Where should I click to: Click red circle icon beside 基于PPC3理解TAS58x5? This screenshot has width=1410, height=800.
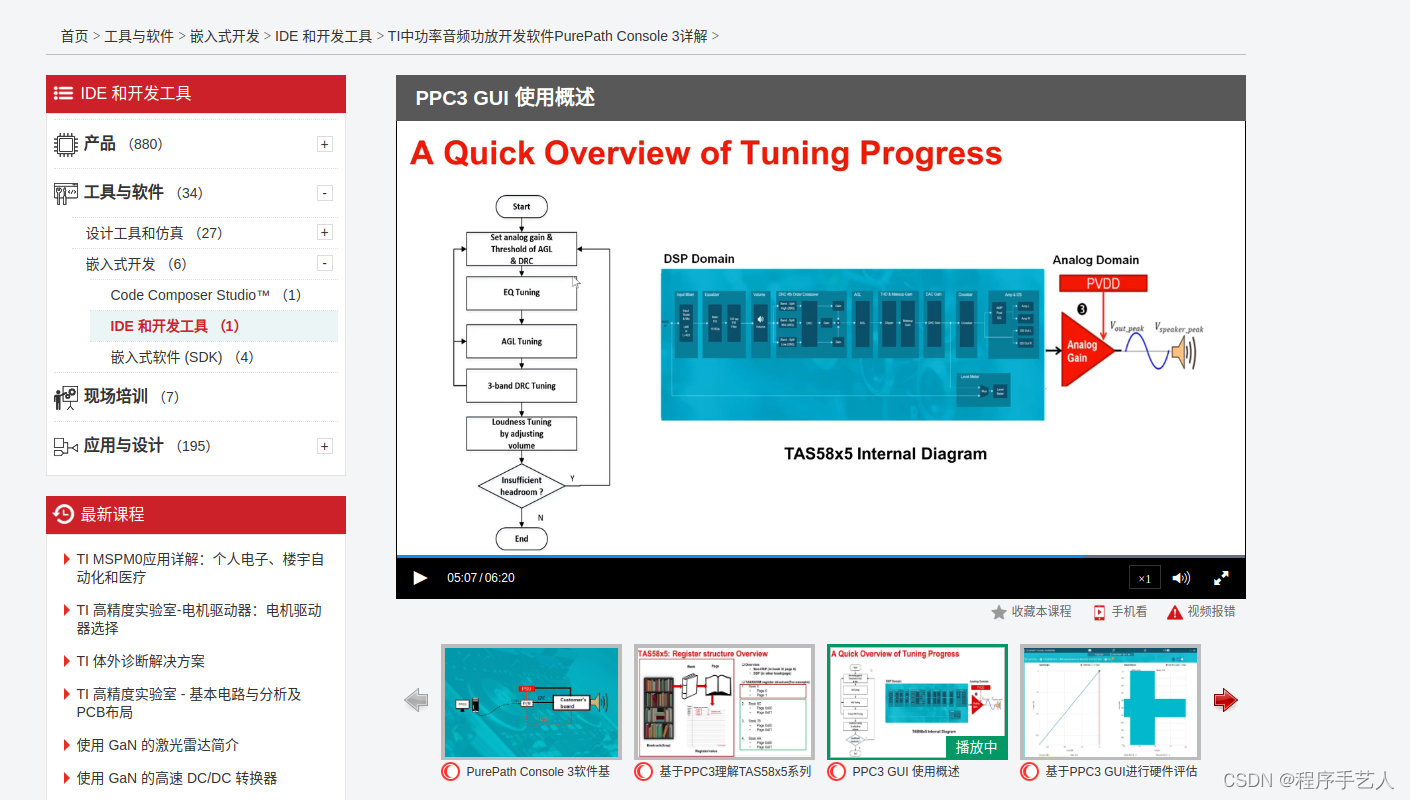tap(644, 772)
